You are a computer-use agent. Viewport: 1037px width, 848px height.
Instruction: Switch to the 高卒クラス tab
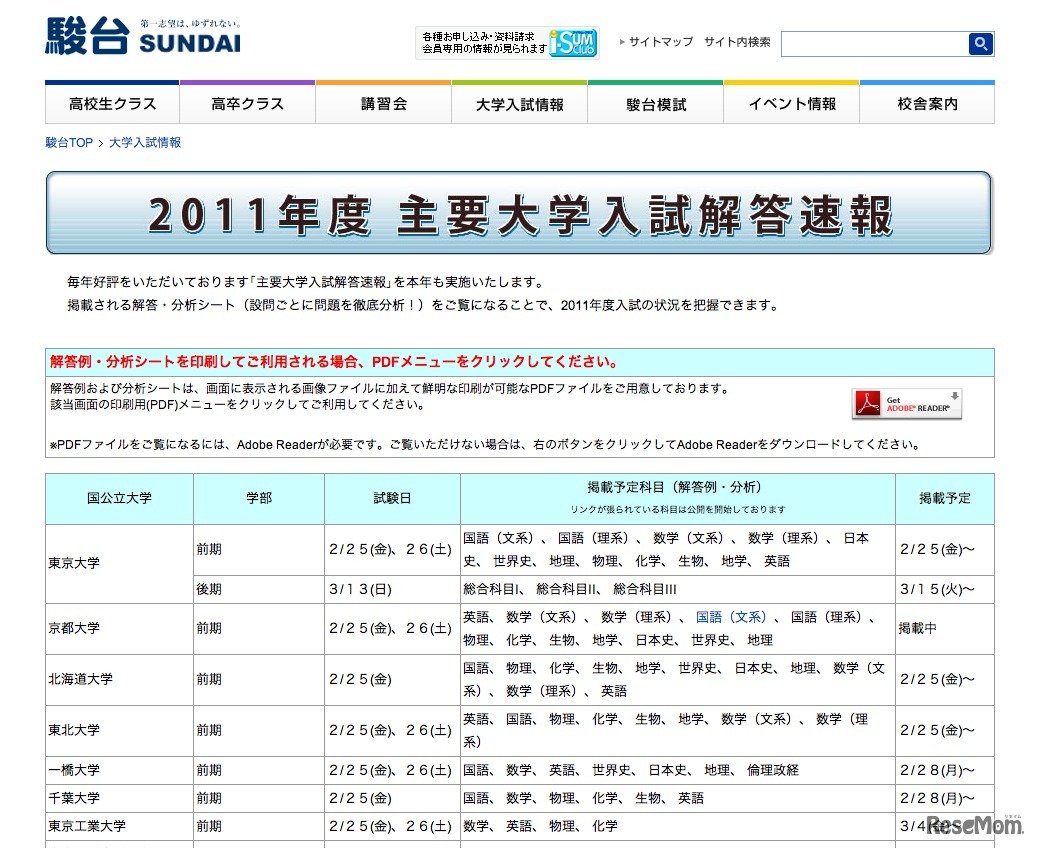pos(246,102)
